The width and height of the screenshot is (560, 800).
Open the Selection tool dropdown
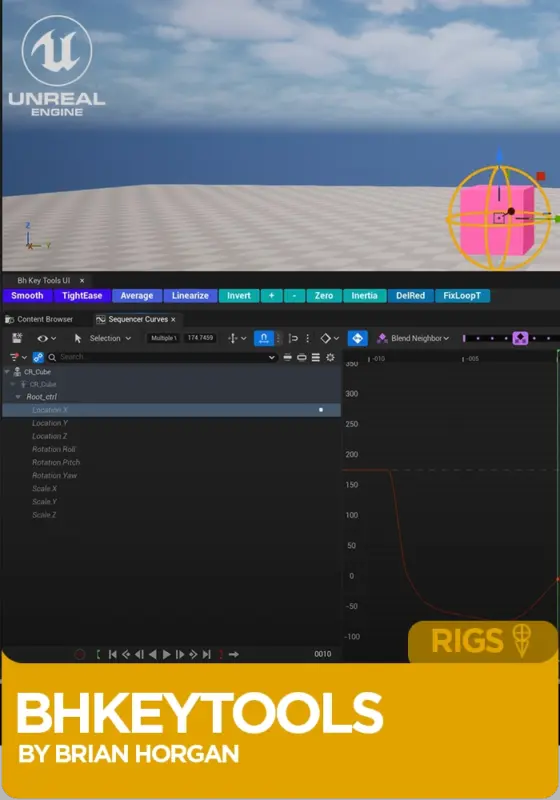point(110,338)
